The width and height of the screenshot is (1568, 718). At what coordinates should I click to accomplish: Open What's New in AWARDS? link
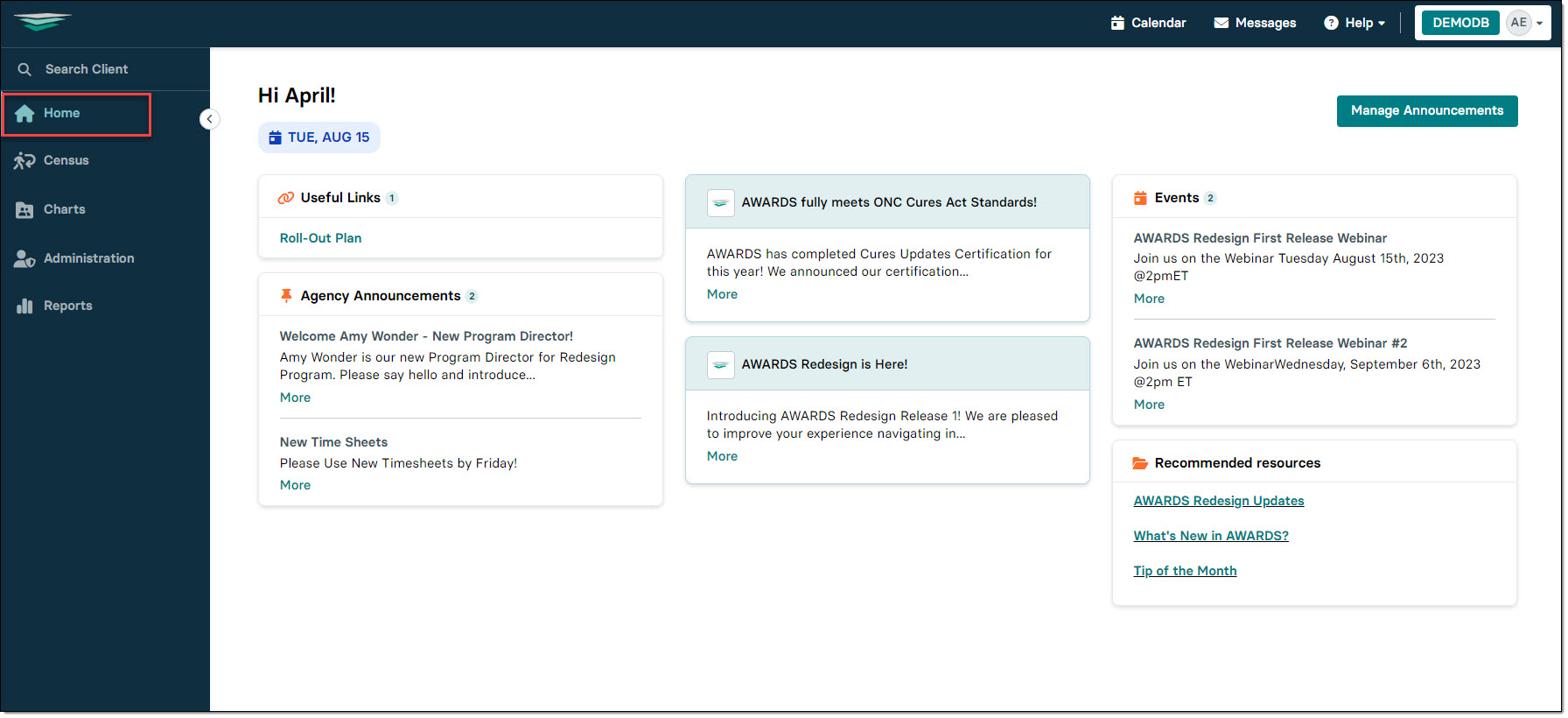pyautogui.click(x=1211, y=536)
